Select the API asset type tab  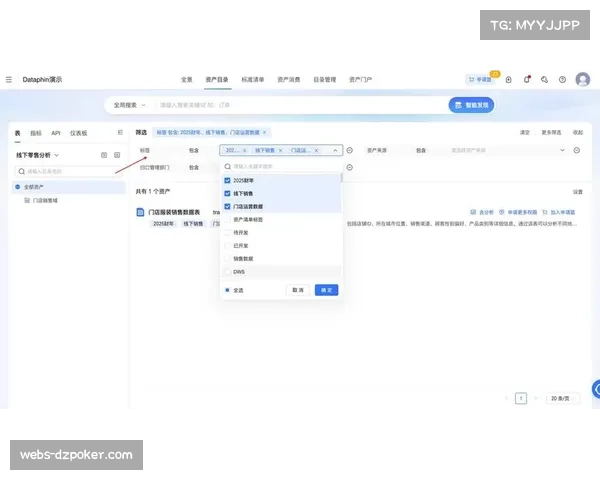coord(56,133)
